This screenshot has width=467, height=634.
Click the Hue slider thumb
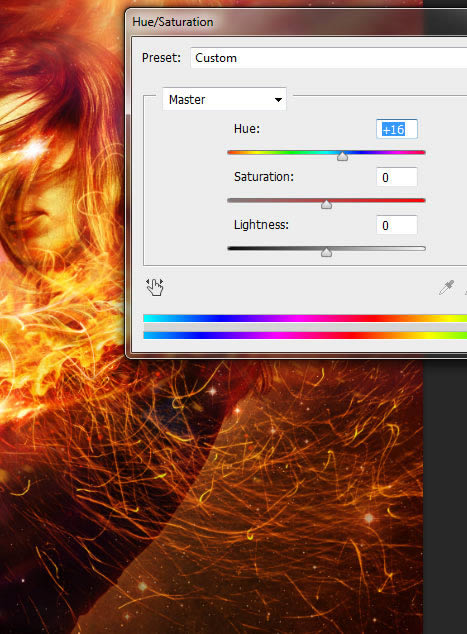click(342, 156)
